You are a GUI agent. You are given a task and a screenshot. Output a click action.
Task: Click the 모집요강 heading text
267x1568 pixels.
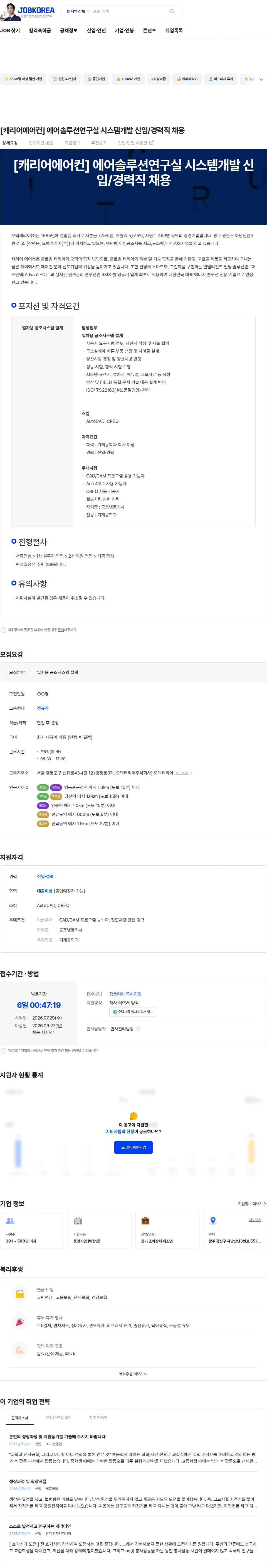(12, 654)
